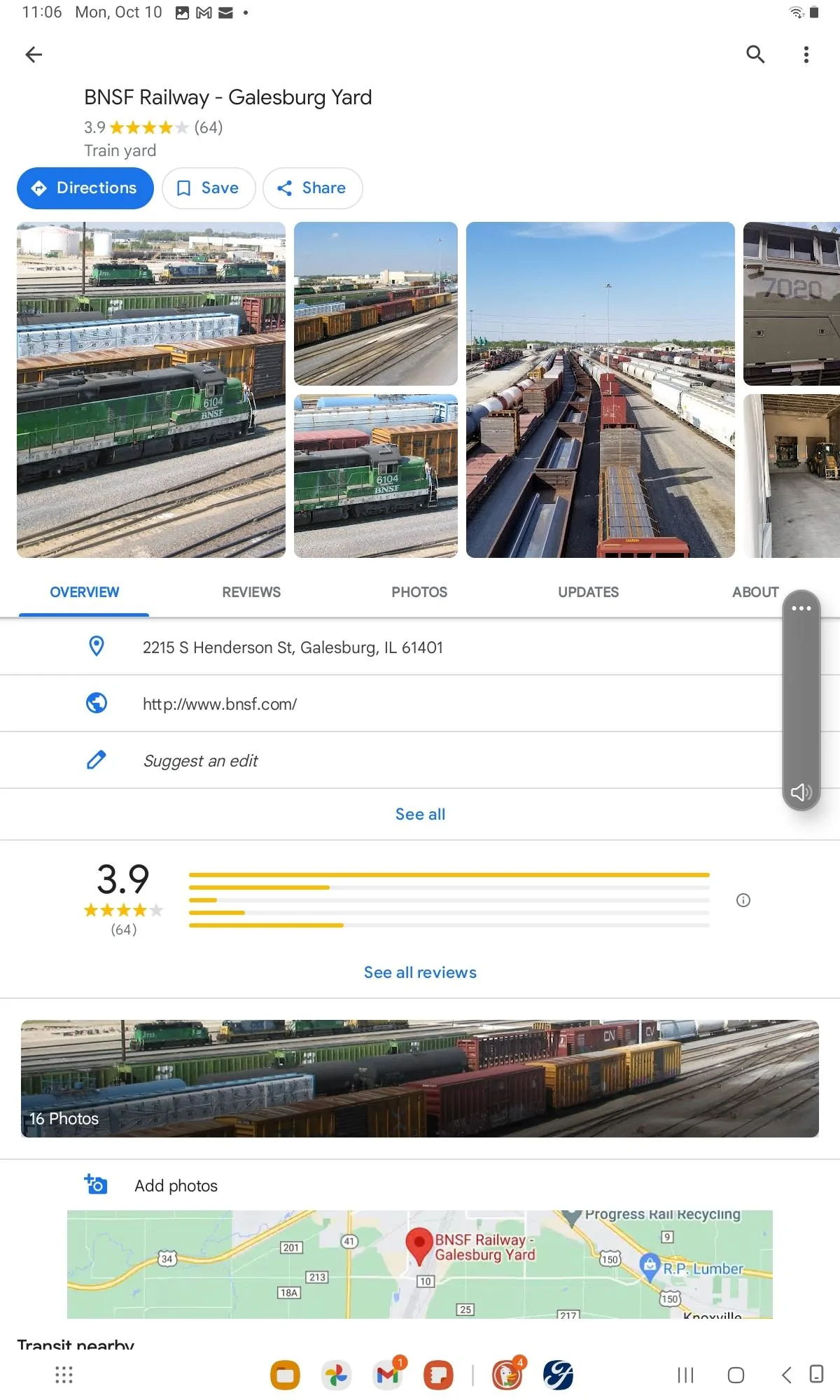Tap the five-star rating distribution bar
Image resolution: width=840 pixels, height=1400 pixels.
click(x=449, y=875)
